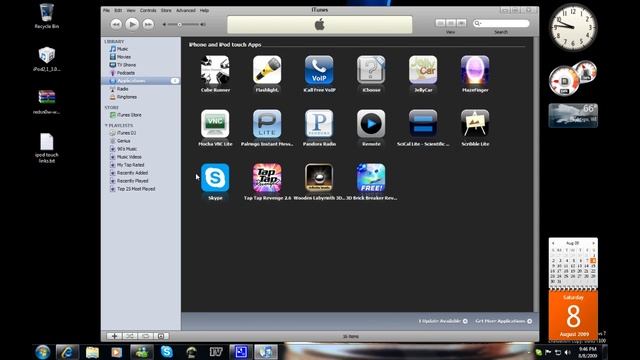The width and height of the screenshot is (640, 360).
Task: Click the taskbar volume speaker icon
Action: pos(568,352)
